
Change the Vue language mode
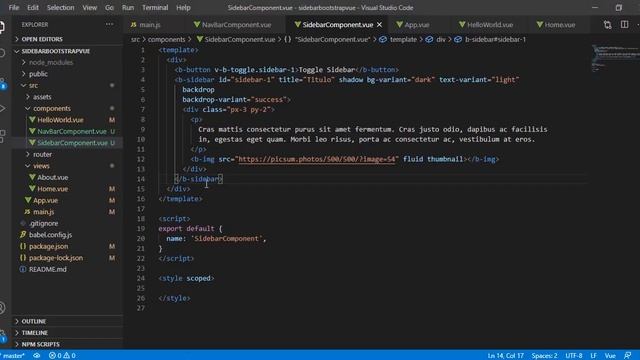(610, 356)
